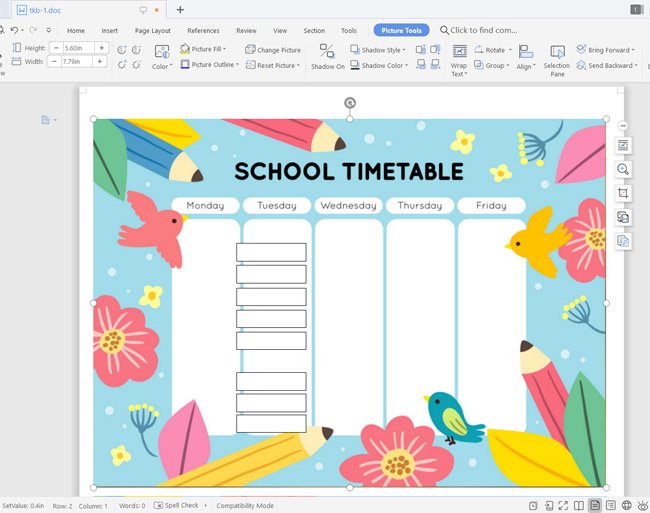Switch to the References tab

pos(203,31)
